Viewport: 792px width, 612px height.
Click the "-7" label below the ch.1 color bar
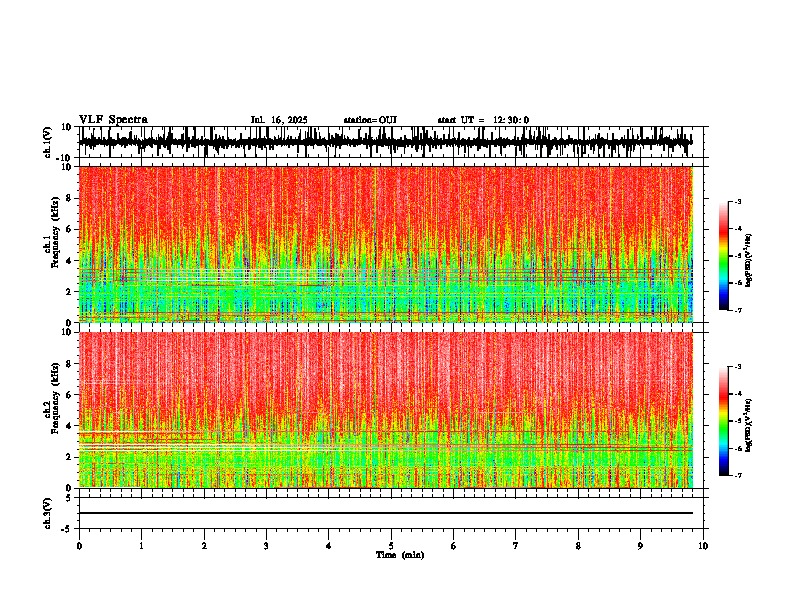(738, 310)
